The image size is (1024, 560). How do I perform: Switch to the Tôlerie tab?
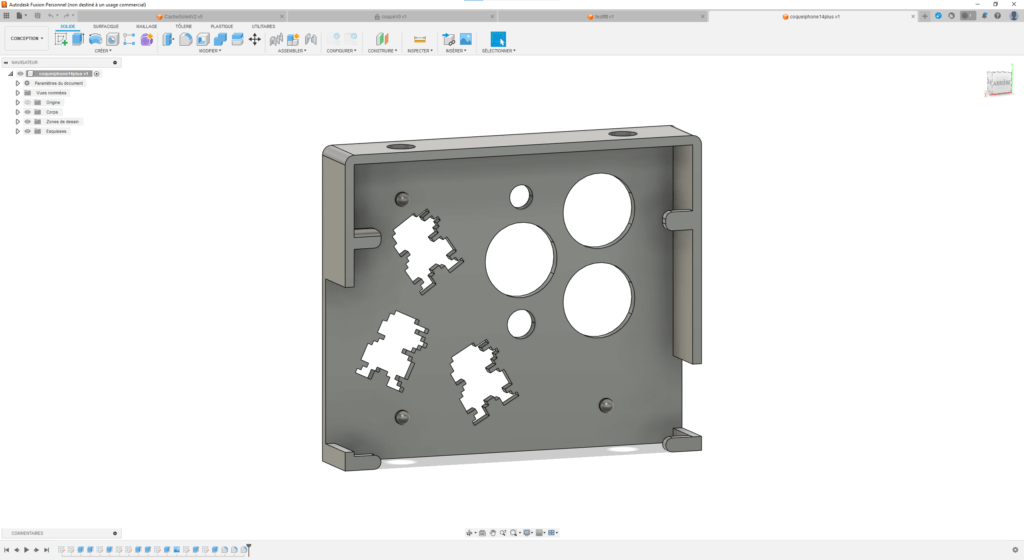(x=184, y=26)
